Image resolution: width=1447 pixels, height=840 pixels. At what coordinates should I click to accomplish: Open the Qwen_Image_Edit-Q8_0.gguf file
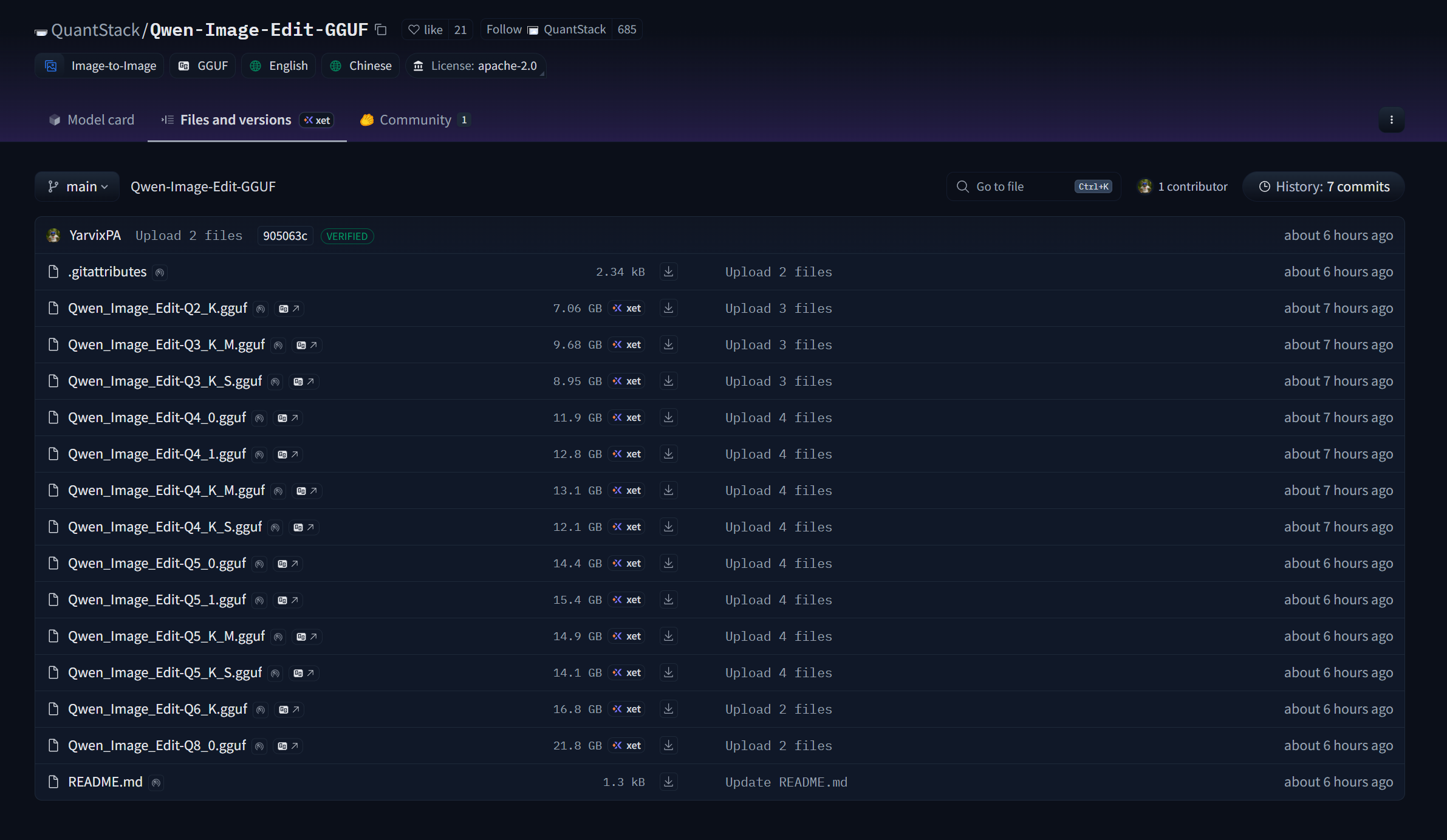[x=157, y=745]
